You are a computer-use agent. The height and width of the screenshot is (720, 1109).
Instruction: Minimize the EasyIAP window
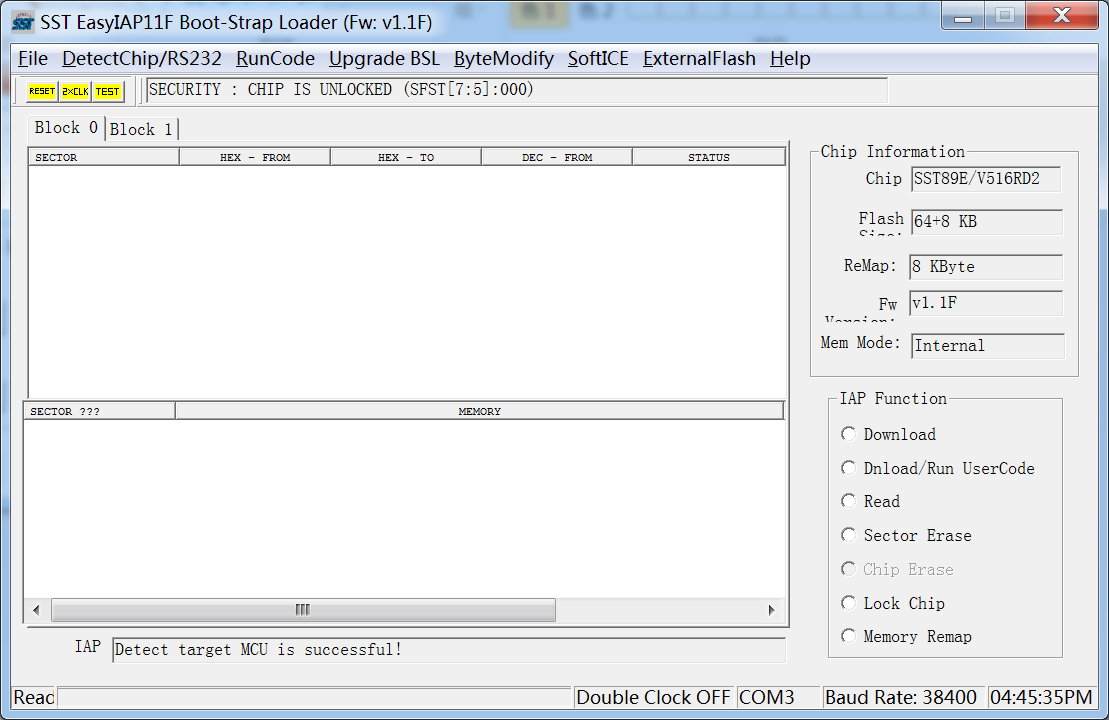coord(963,16)
